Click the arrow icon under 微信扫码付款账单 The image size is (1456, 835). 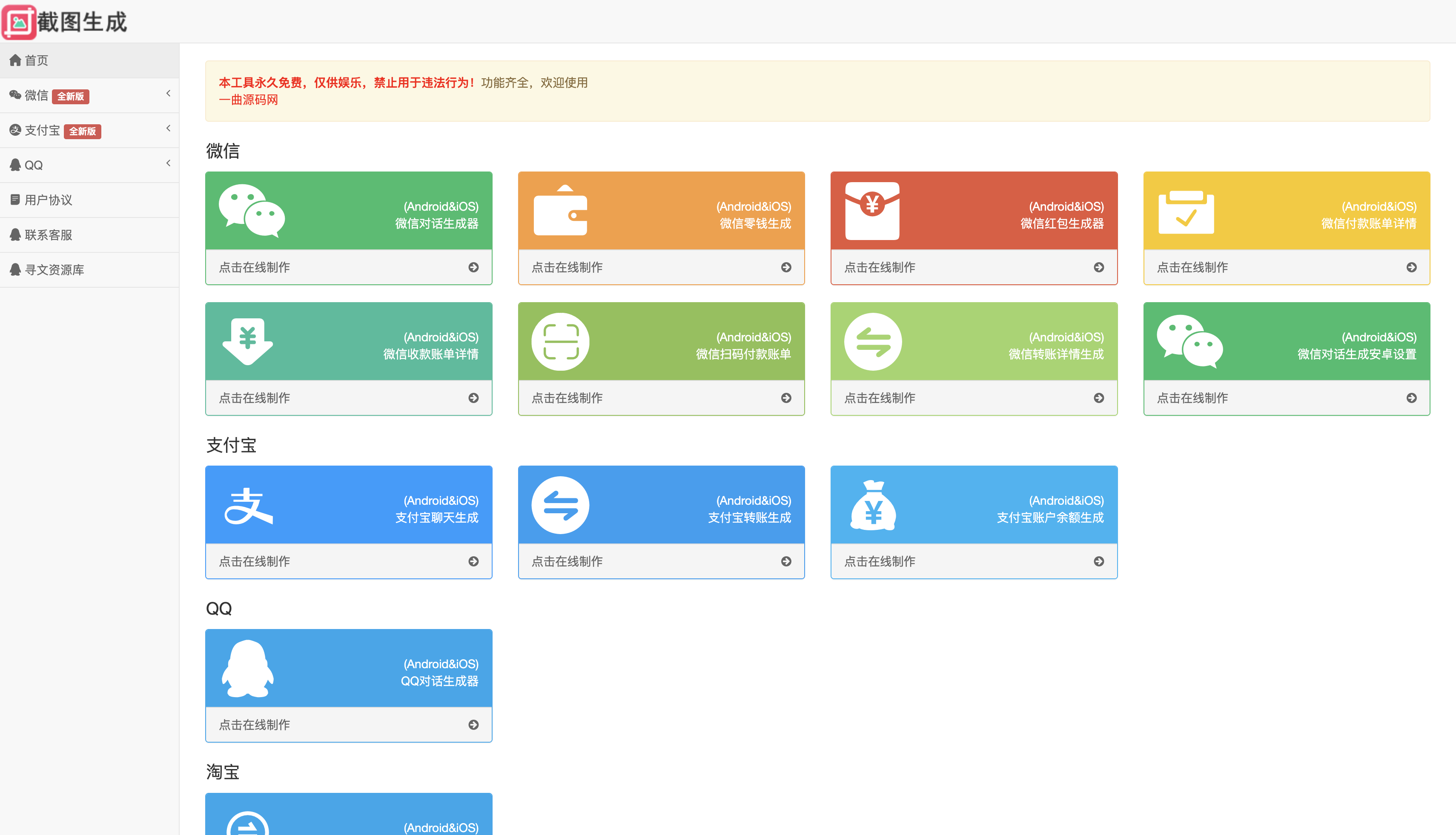pyautogui.click(x=786, y=398)
